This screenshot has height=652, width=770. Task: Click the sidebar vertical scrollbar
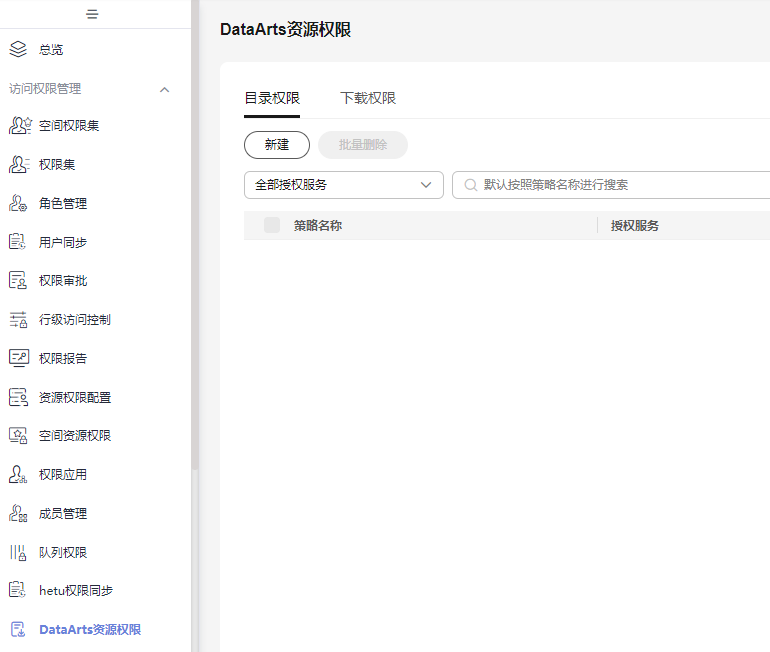(x=194, y=235)
